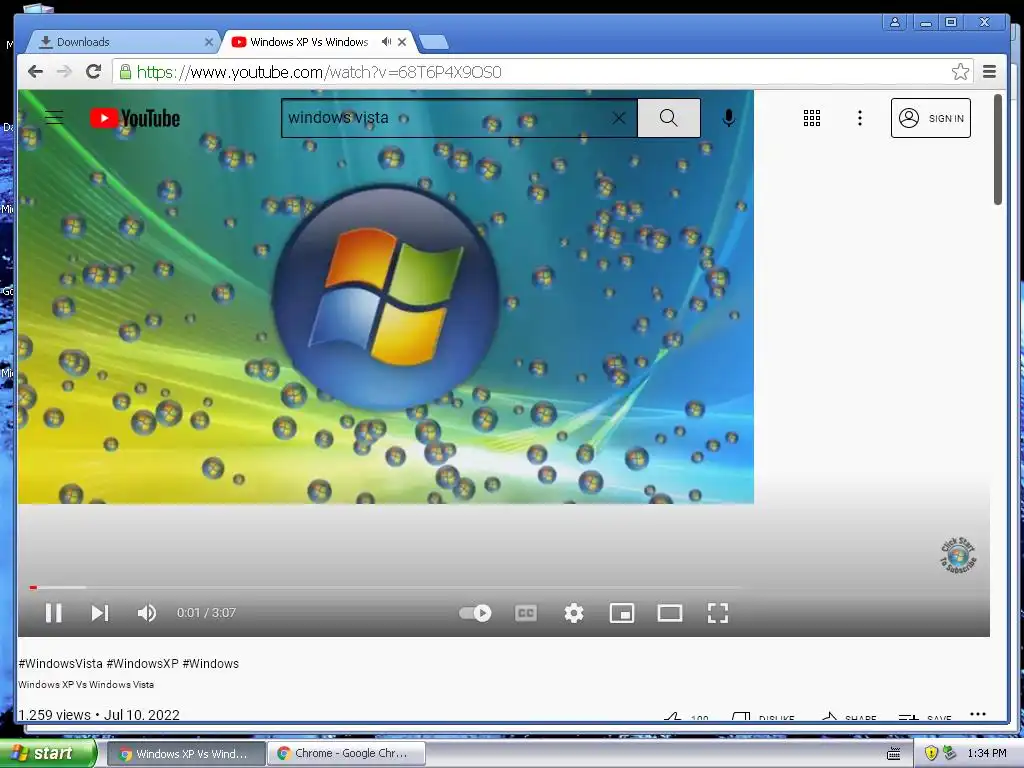Click the taskbar clock 1:34 PM
Image resolution: width=1024 pixels, height=768 pixels.
point(987,754)
